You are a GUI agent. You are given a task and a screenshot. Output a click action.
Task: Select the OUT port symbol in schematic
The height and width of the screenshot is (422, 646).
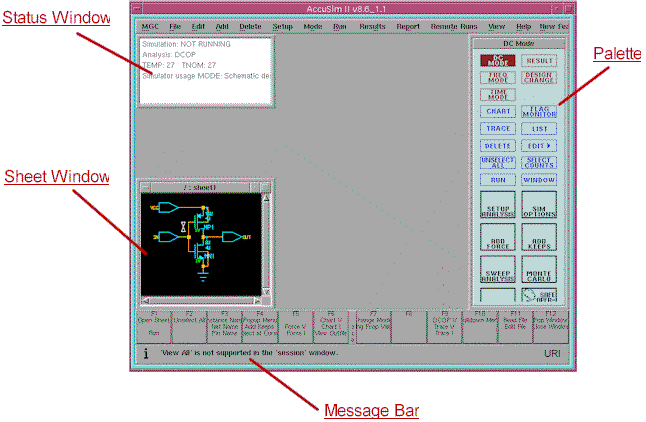click(232, 237)
